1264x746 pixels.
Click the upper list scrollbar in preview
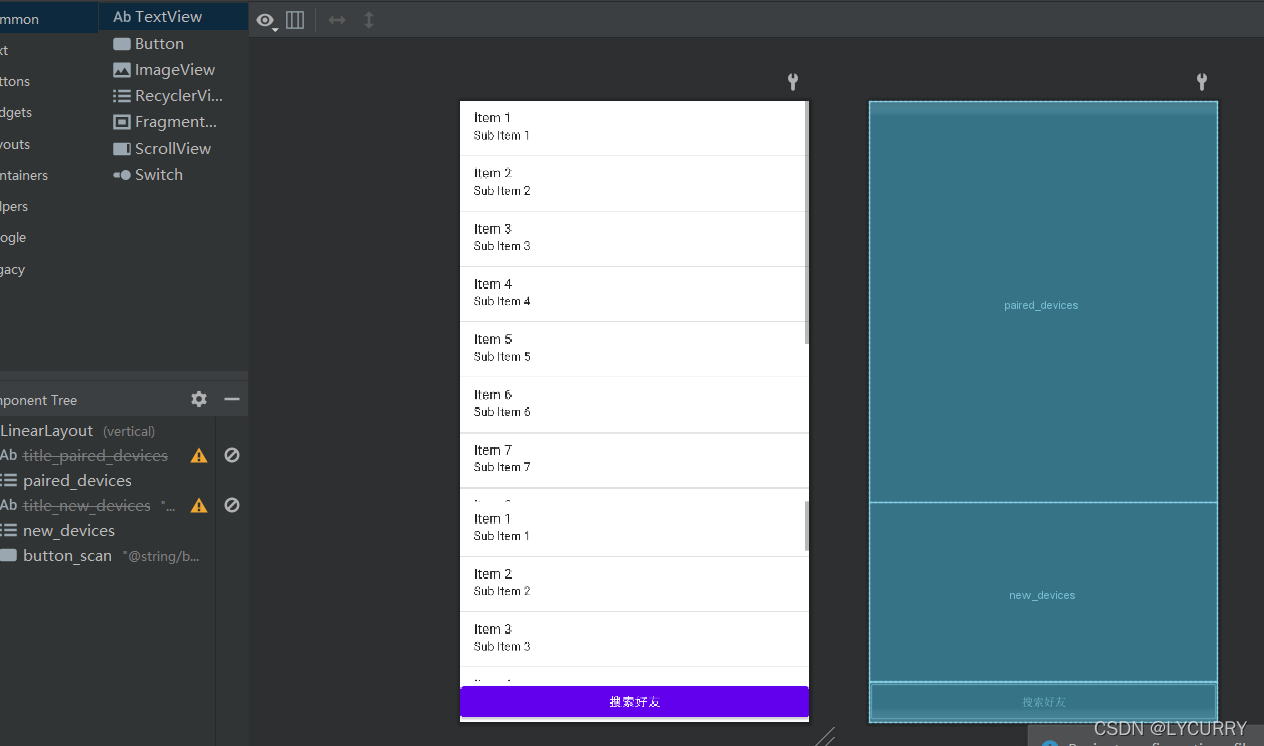pos(806,222)
